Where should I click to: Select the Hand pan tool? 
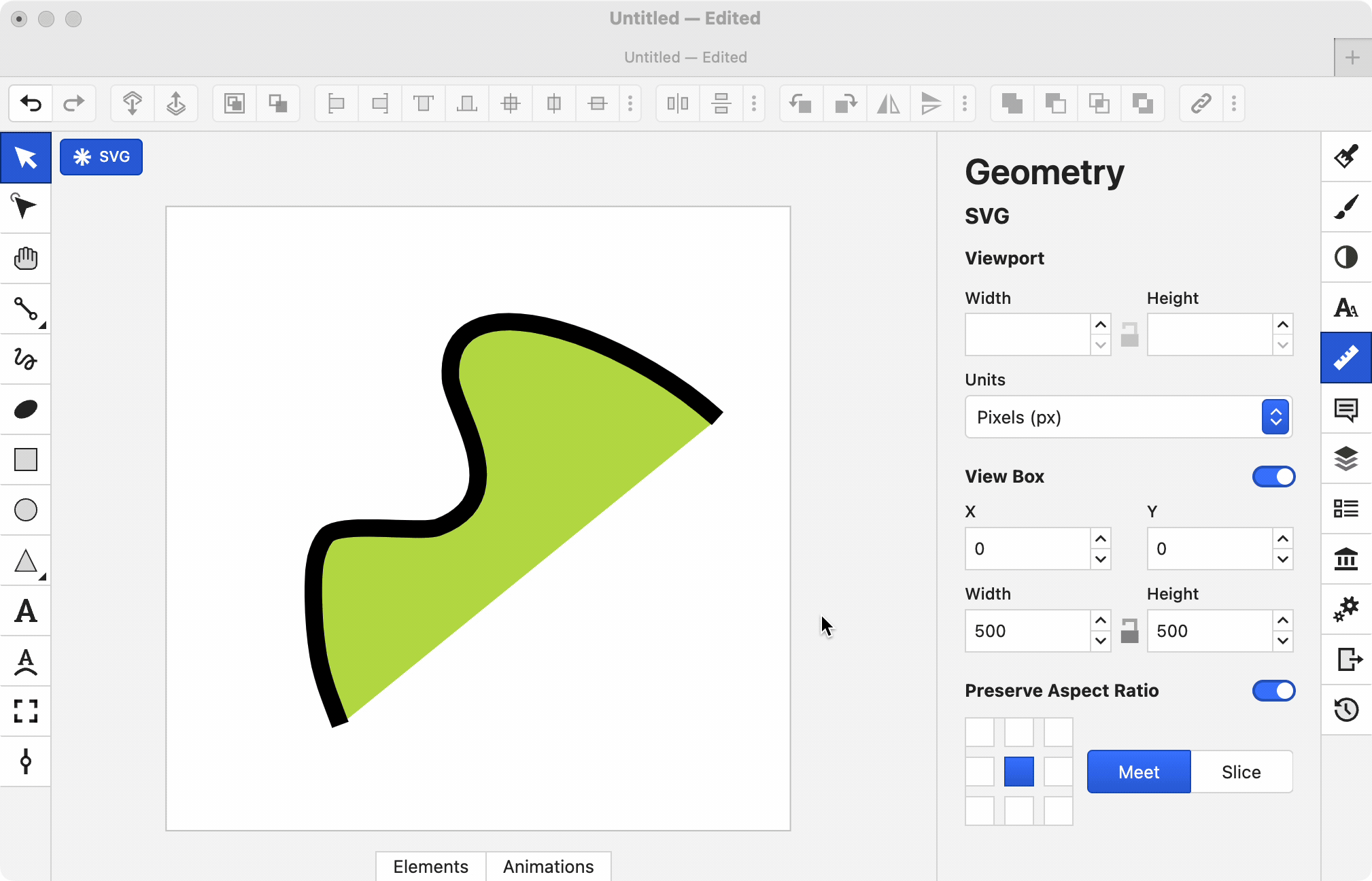[x=26, y=258]
